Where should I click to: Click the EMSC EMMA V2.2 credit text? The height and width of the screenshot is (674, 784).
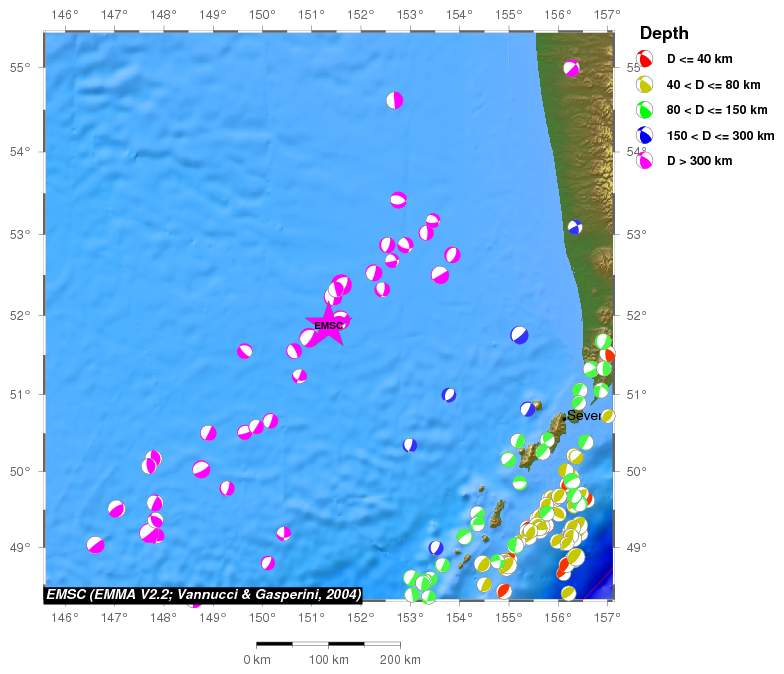point(203,594)
